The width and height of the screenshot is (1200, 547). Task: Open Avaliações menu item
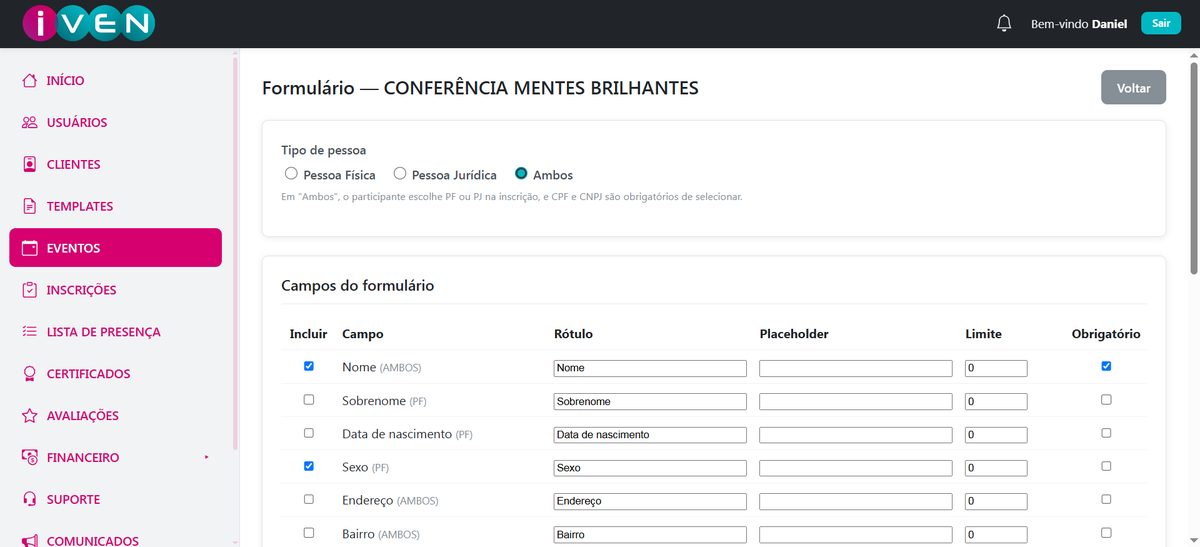[115, 416]
